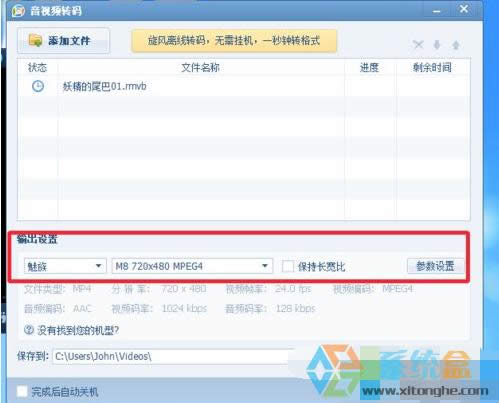Click the 参数设置 parameter settings button
This screenshot has width=499, height=403.
click(435, 266)
